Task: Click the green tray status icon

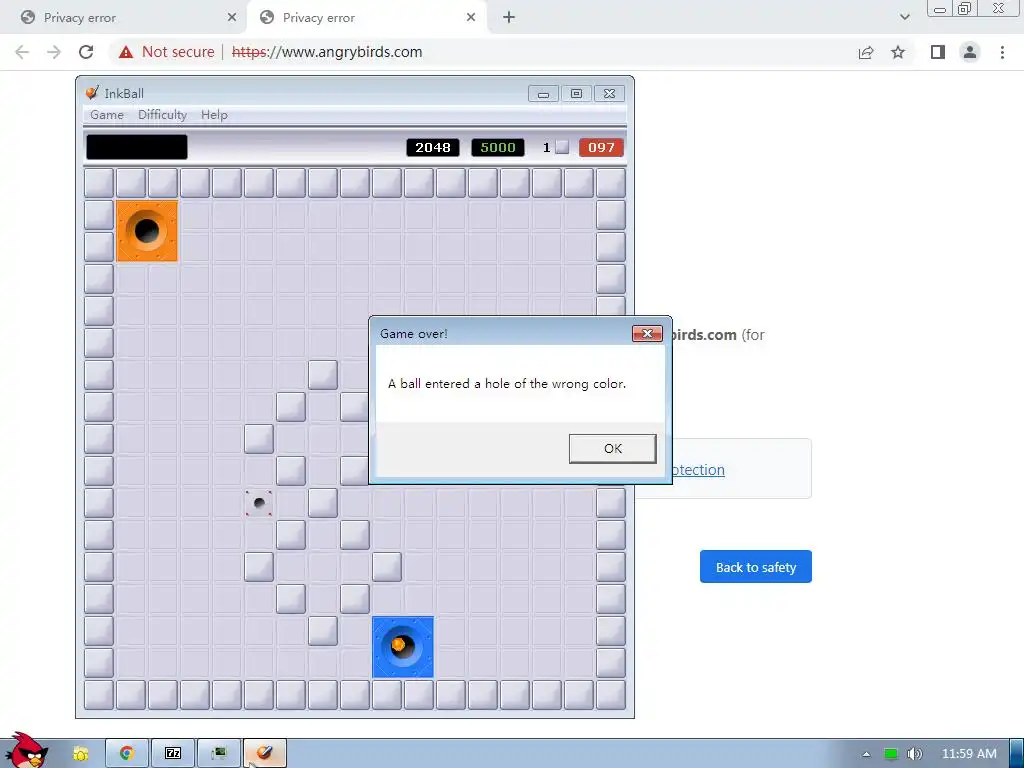Action: click(891, 754)
